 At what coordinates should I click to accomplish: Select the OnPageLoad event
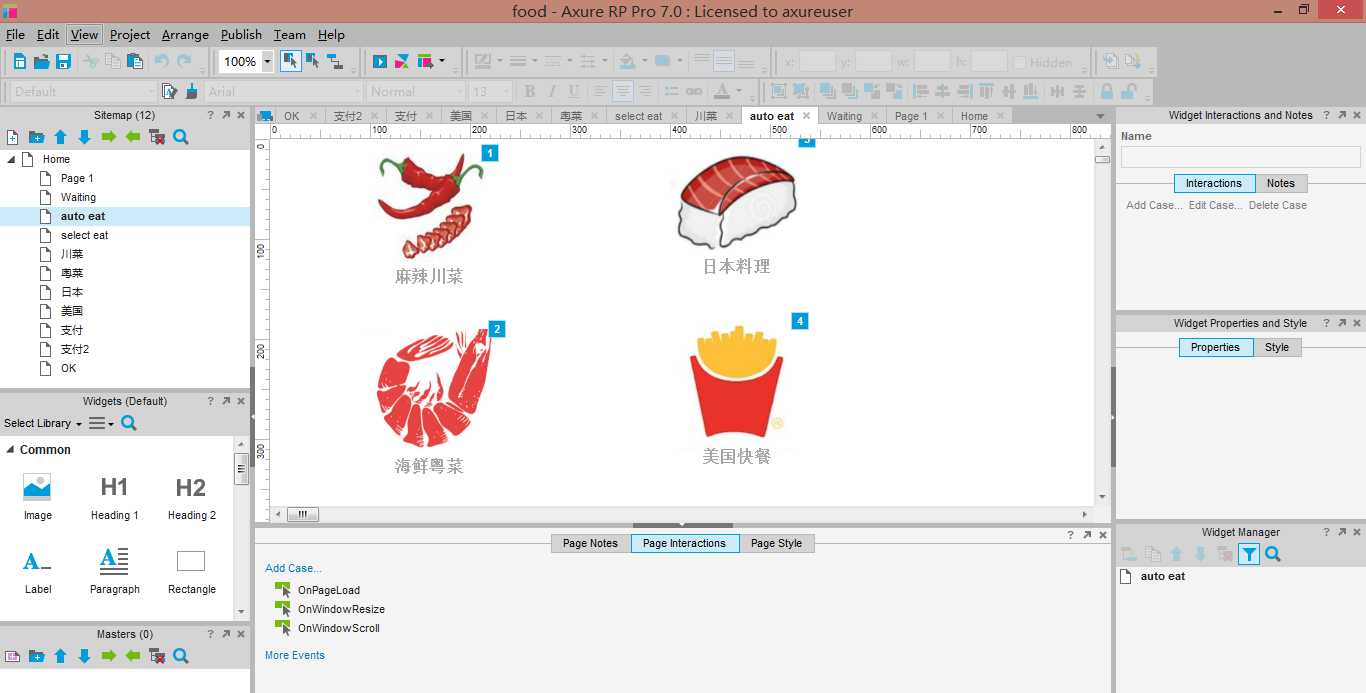tap(328, 590)
